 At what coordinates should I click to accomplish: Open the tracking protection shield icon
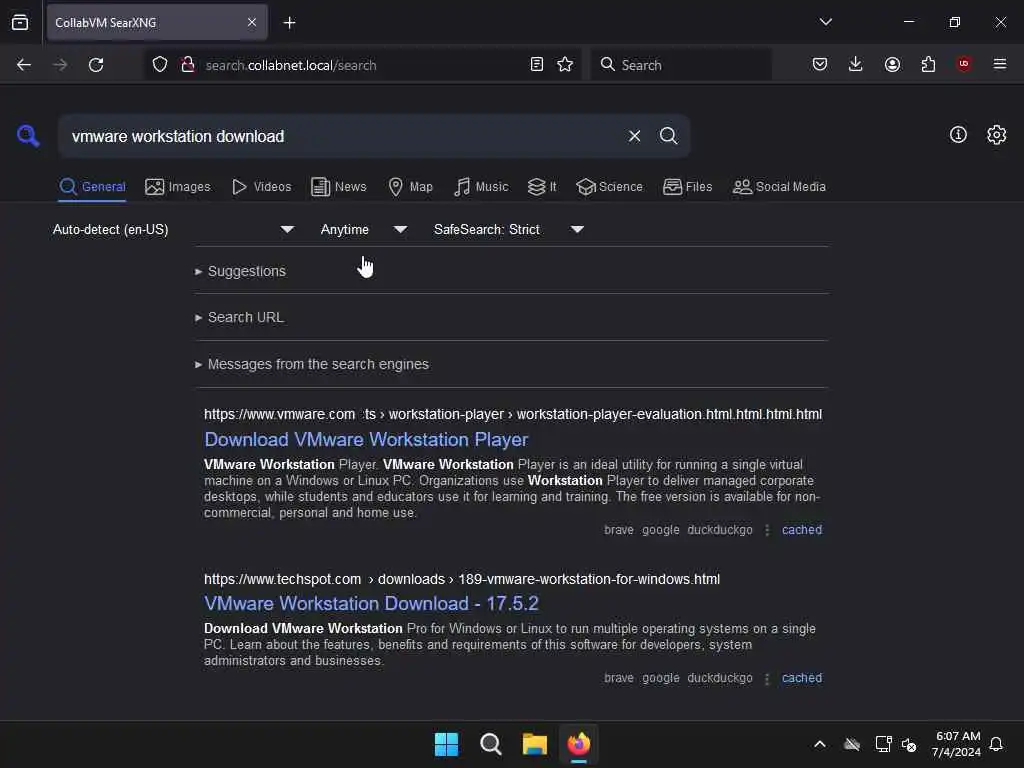160,64
